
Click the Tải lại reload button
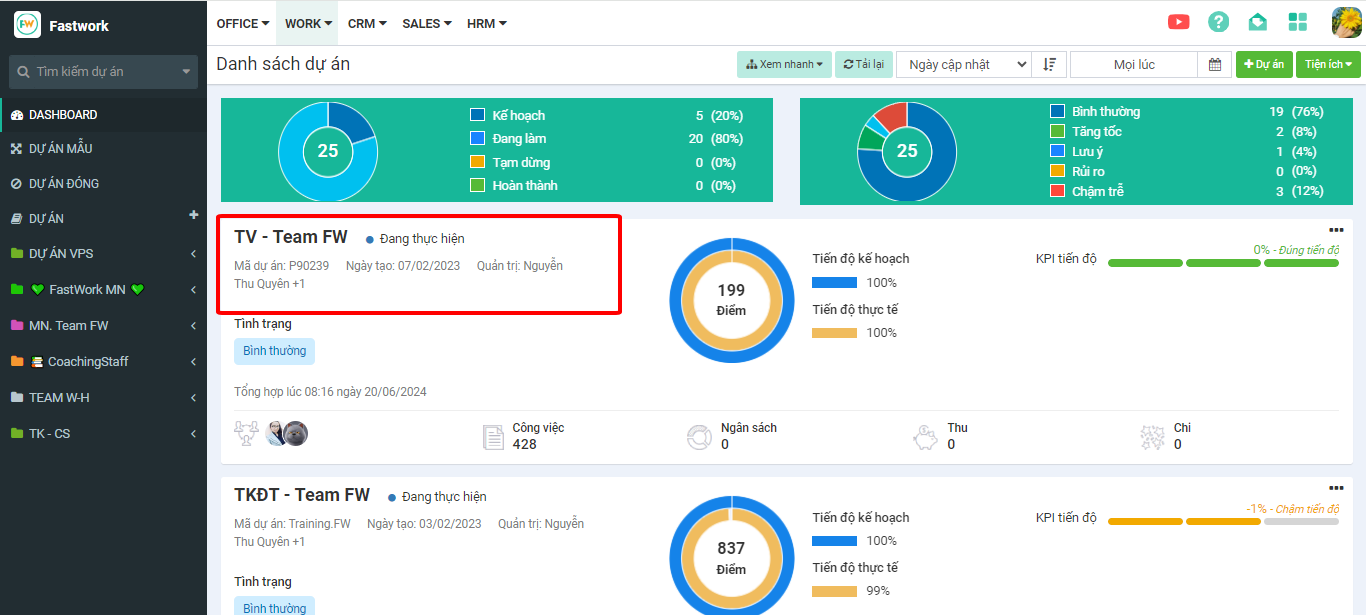click(863, 64)
